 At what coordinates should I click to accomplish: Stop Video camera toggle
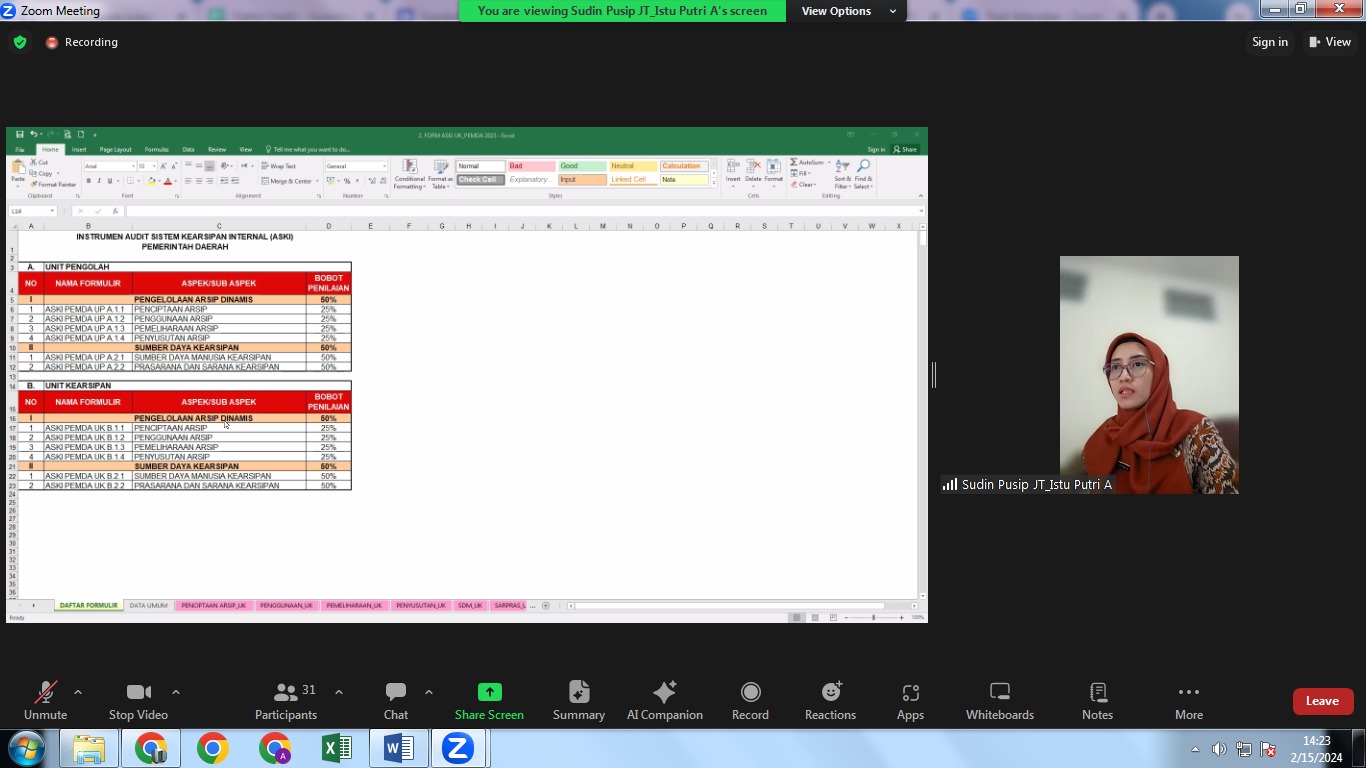(x=138, y=693)
